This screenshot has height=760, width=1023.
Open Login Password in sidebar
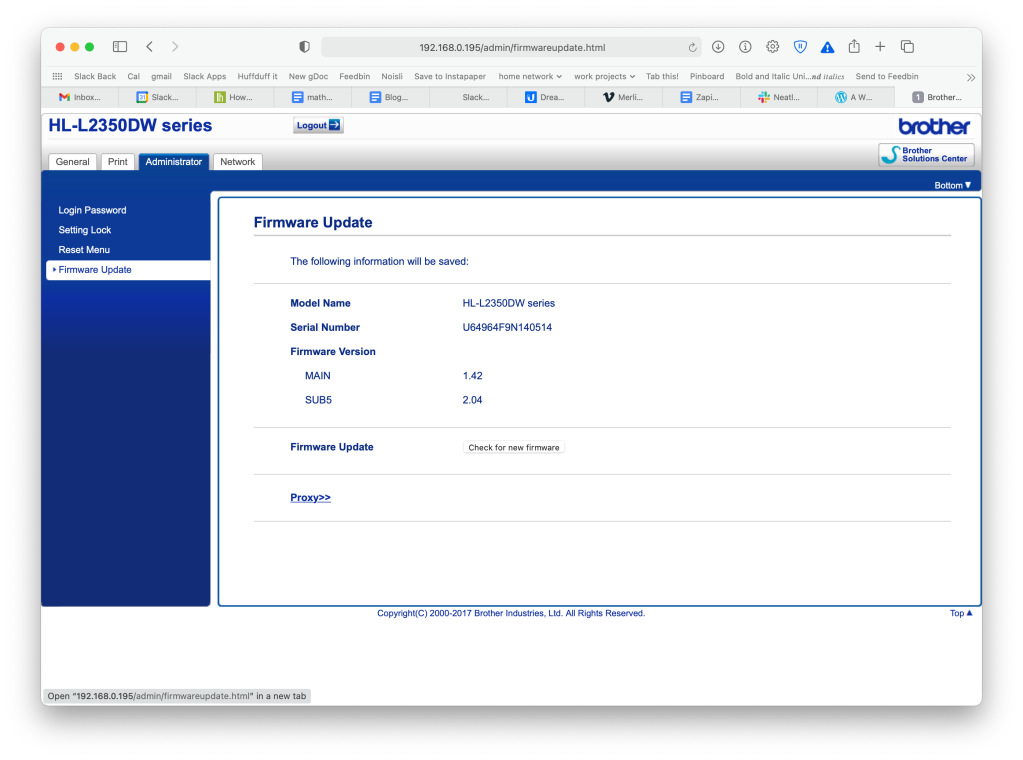pyautogui.click(x=92, y=210)
